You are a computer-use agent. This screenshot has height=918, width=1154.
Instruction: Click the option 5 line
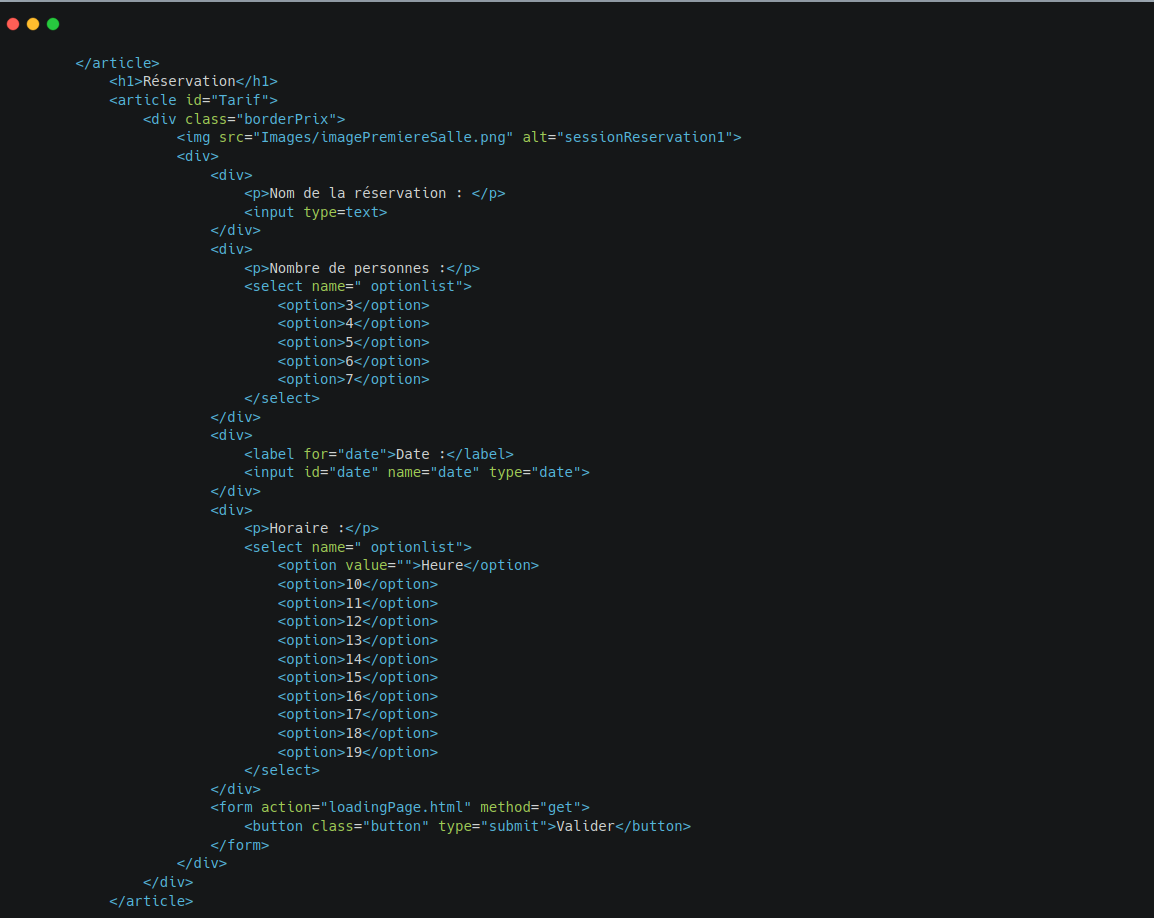pyautogui.click(x=353, y=343)
